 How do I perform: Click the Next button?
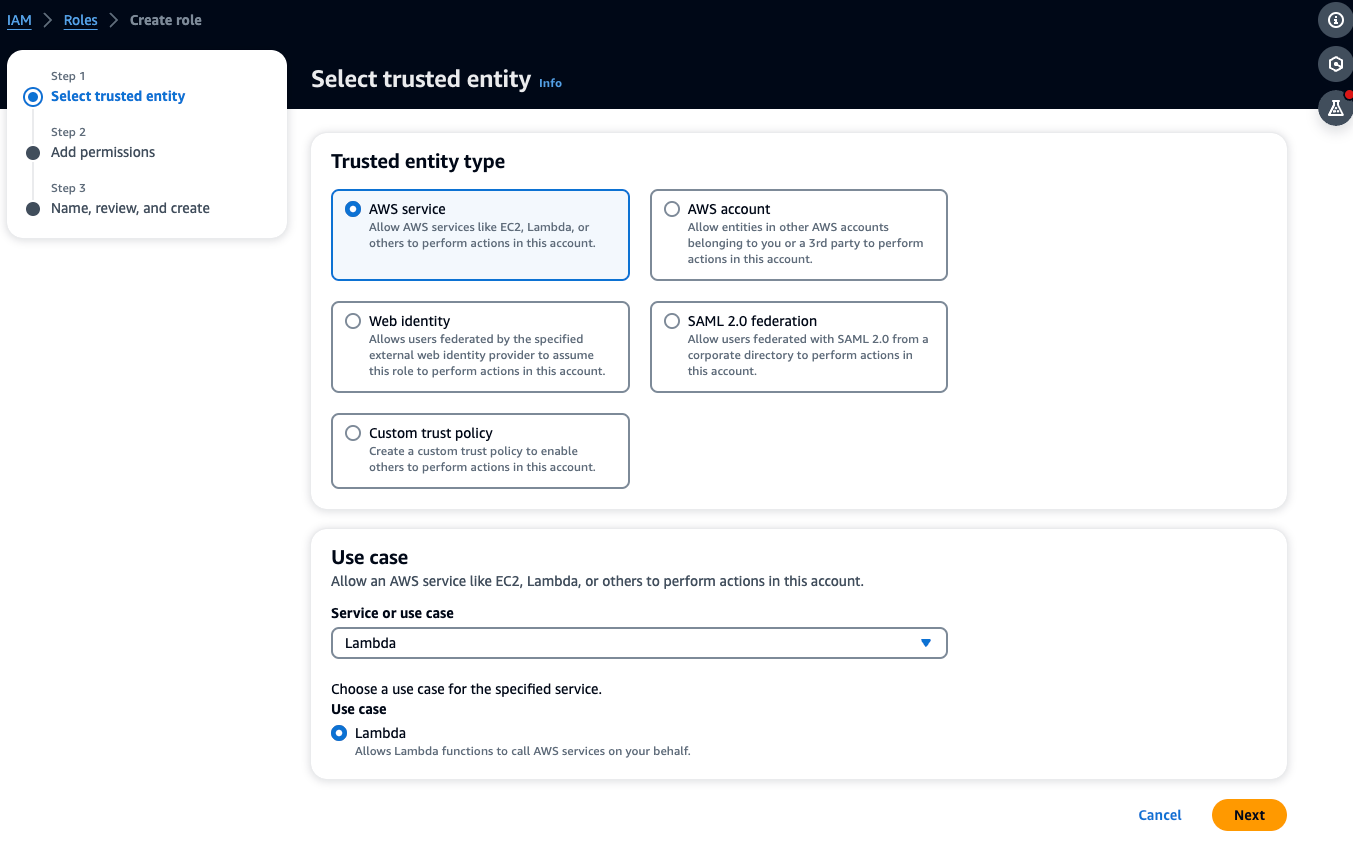(x=1248, y=815)
